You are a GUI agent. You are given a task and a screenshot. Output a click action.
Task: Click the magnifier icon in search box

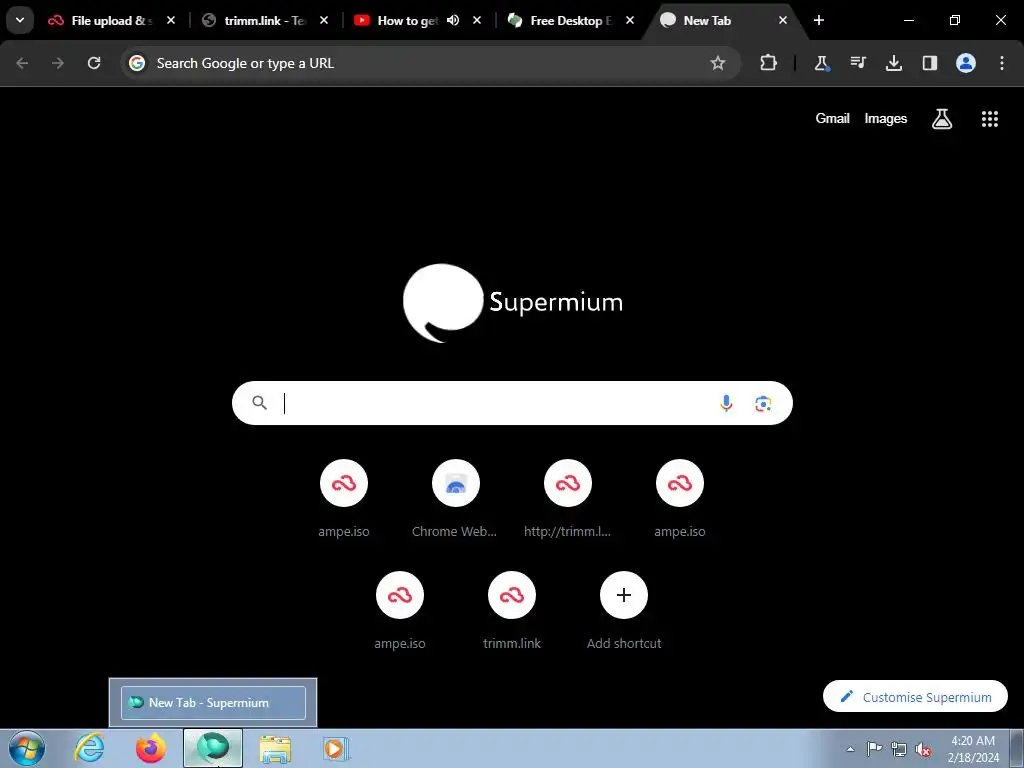[259, 402]
